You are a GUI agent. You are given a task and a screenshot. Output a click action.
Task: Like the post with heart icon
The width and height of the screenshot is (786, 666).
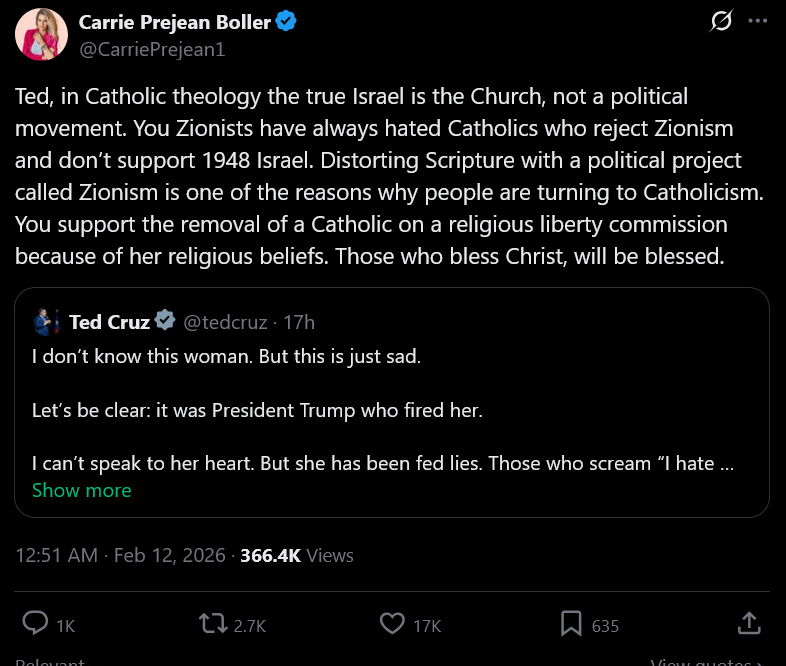pos(393,624)
